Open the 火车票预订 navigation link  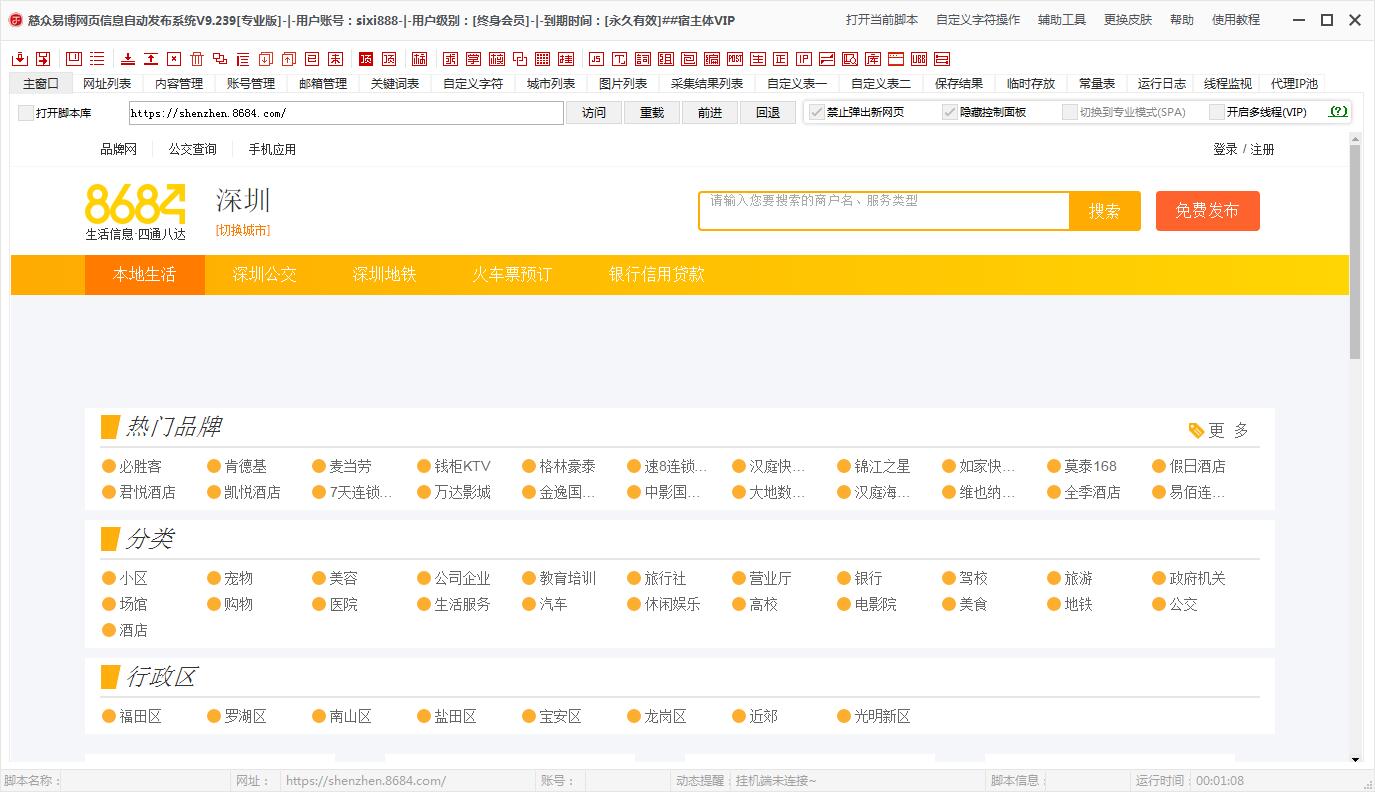click(x=512, y=274)
